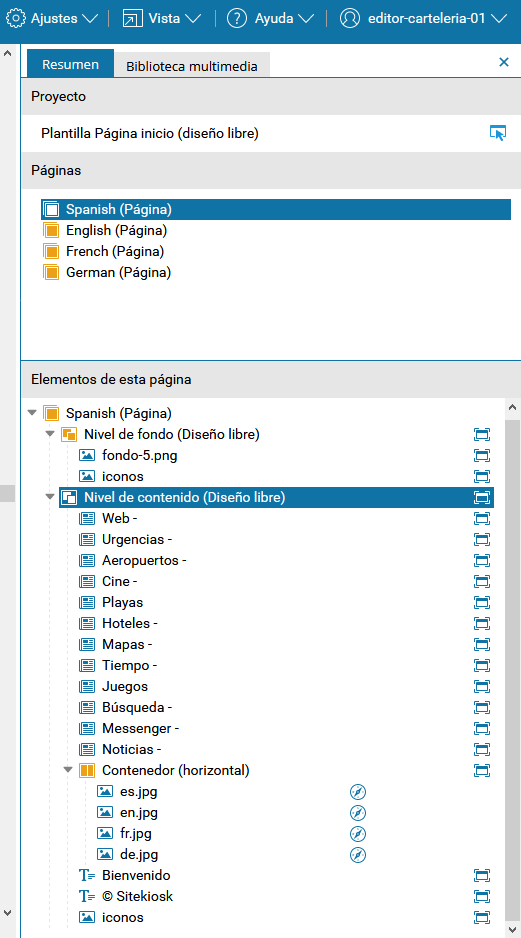This screenshot has width=521, height=938.
Task: Click the compass icon next to fr.jpg
Action: point(358,834)
